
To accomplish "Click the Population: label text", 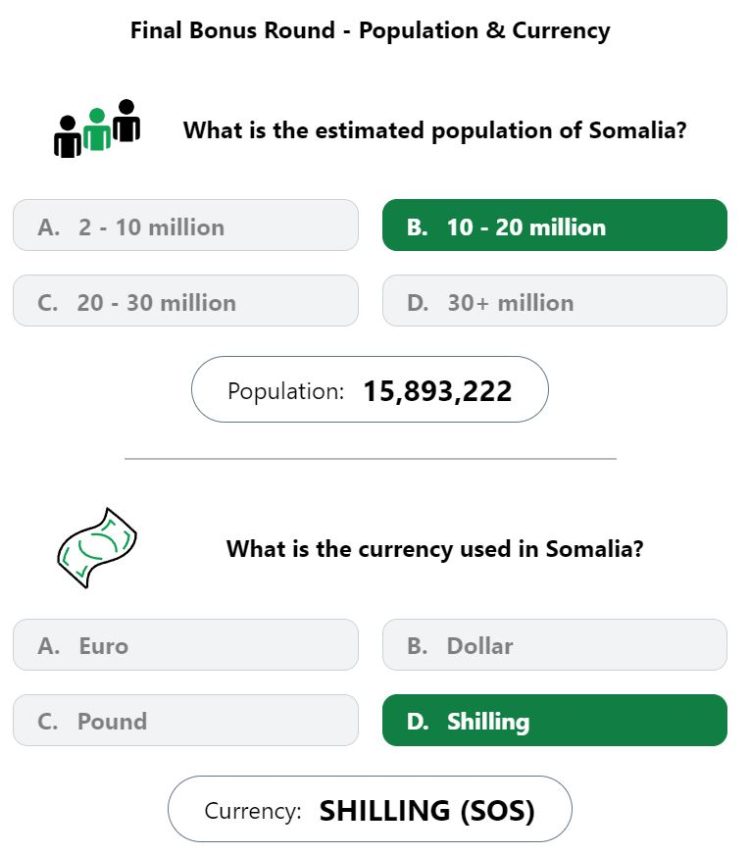I will (x=286, y=392).
